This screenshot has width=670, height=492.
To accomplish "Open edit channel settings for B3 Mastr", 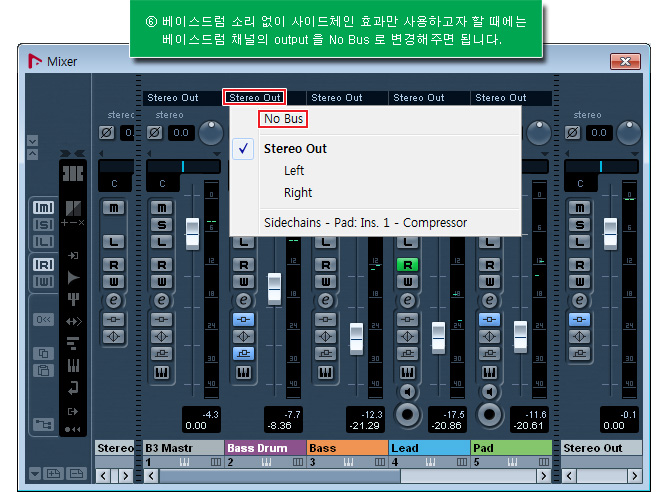I will pos(162,300).
